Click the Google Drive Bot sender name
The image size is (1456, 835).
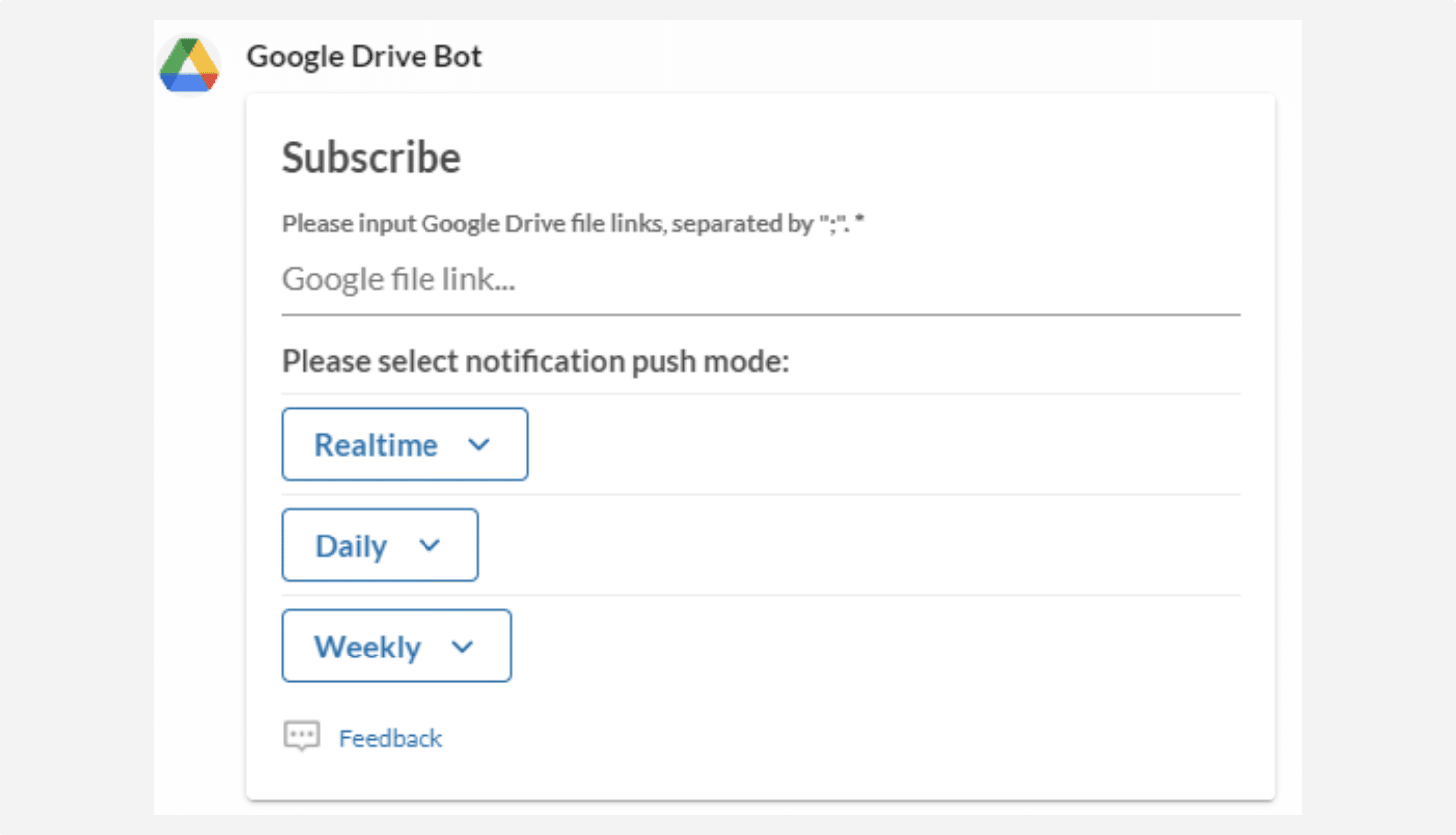[364, 57]
